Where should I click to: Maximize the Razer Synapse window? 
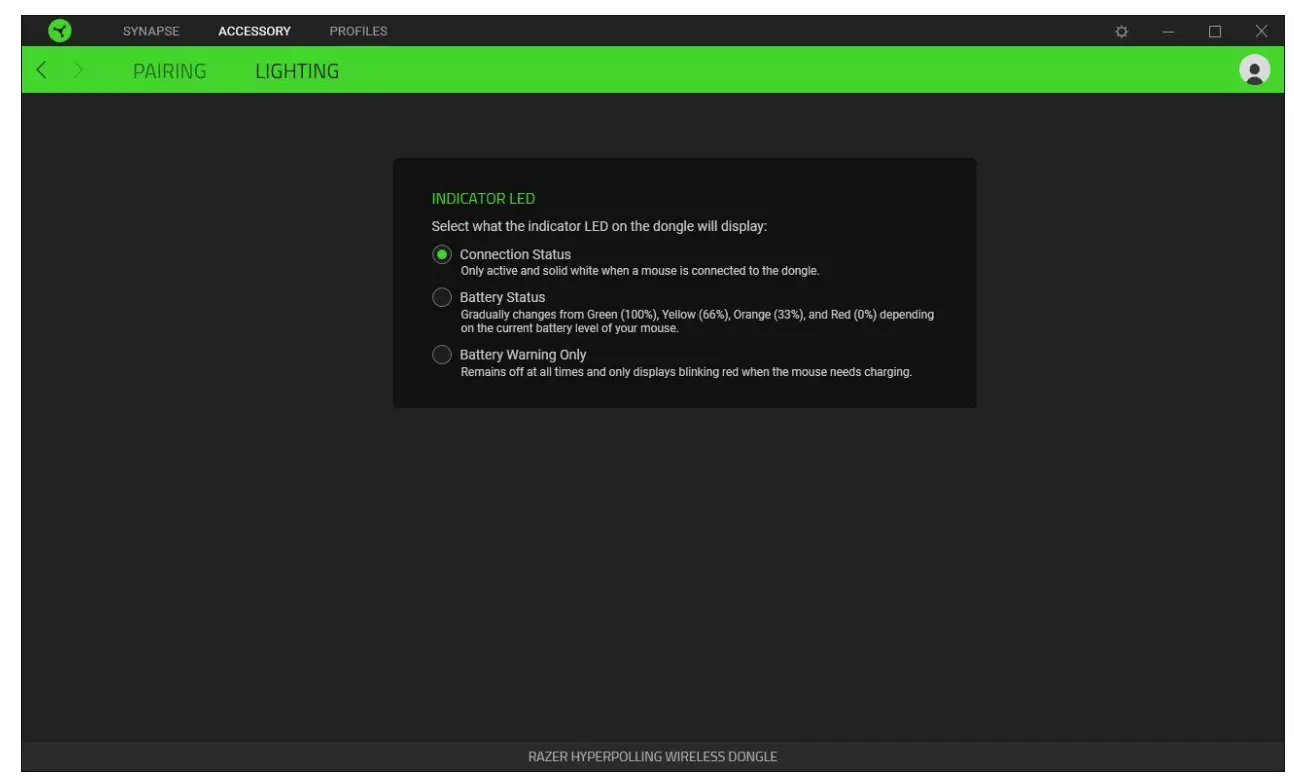tap(1215, 32)
